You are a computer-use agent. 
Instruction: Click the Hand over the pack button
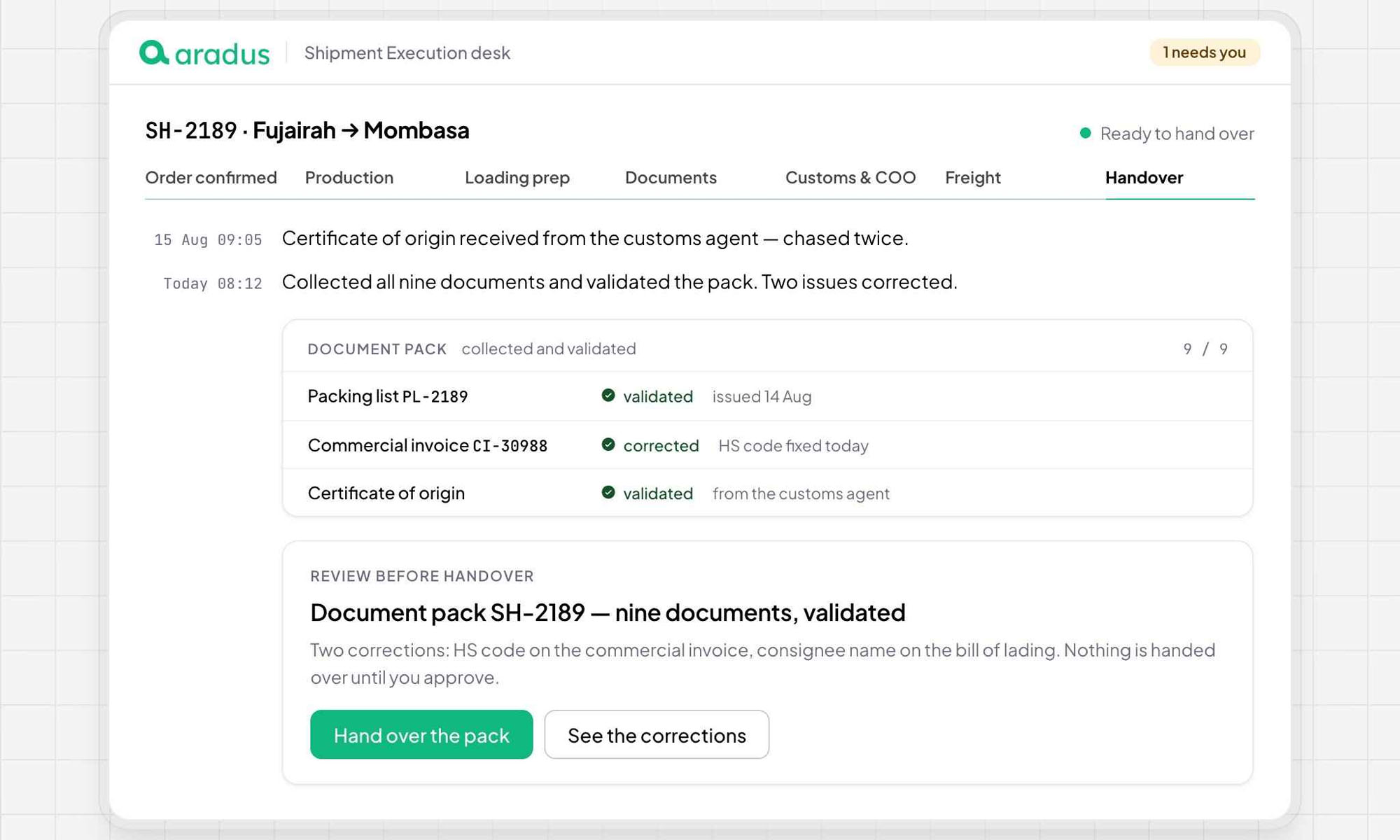click(421, 734)
